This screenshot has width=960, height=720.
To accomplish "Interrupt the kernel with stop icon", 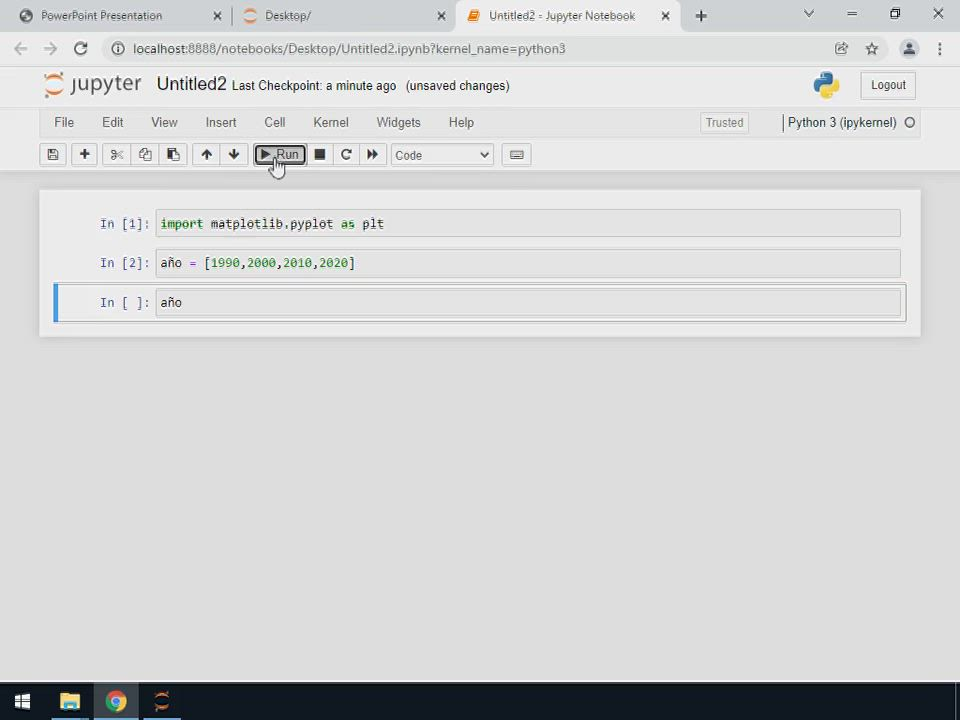I will point(320,155).
